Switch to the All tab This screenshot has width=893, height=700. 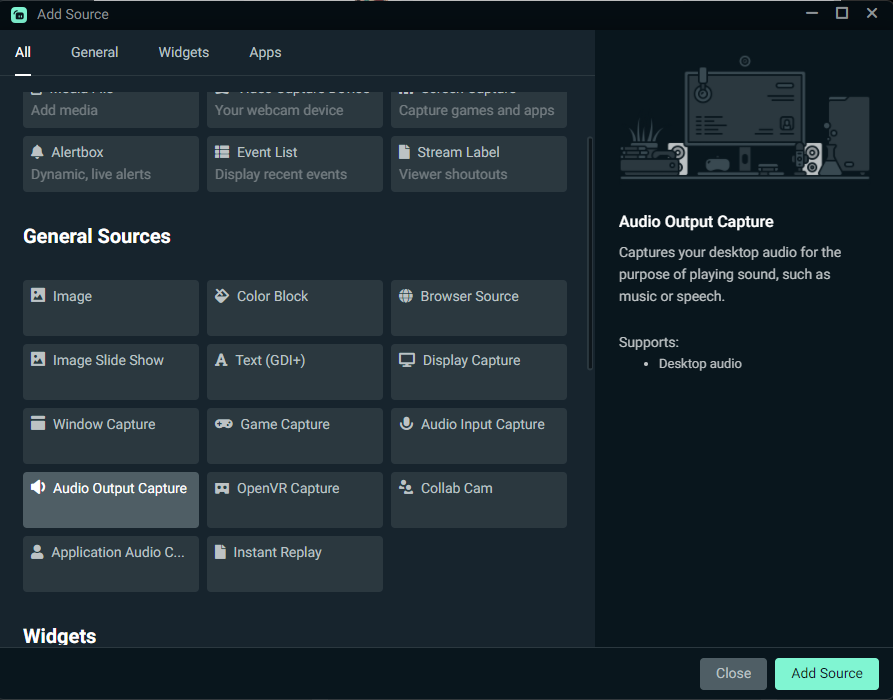click(23, 52)
